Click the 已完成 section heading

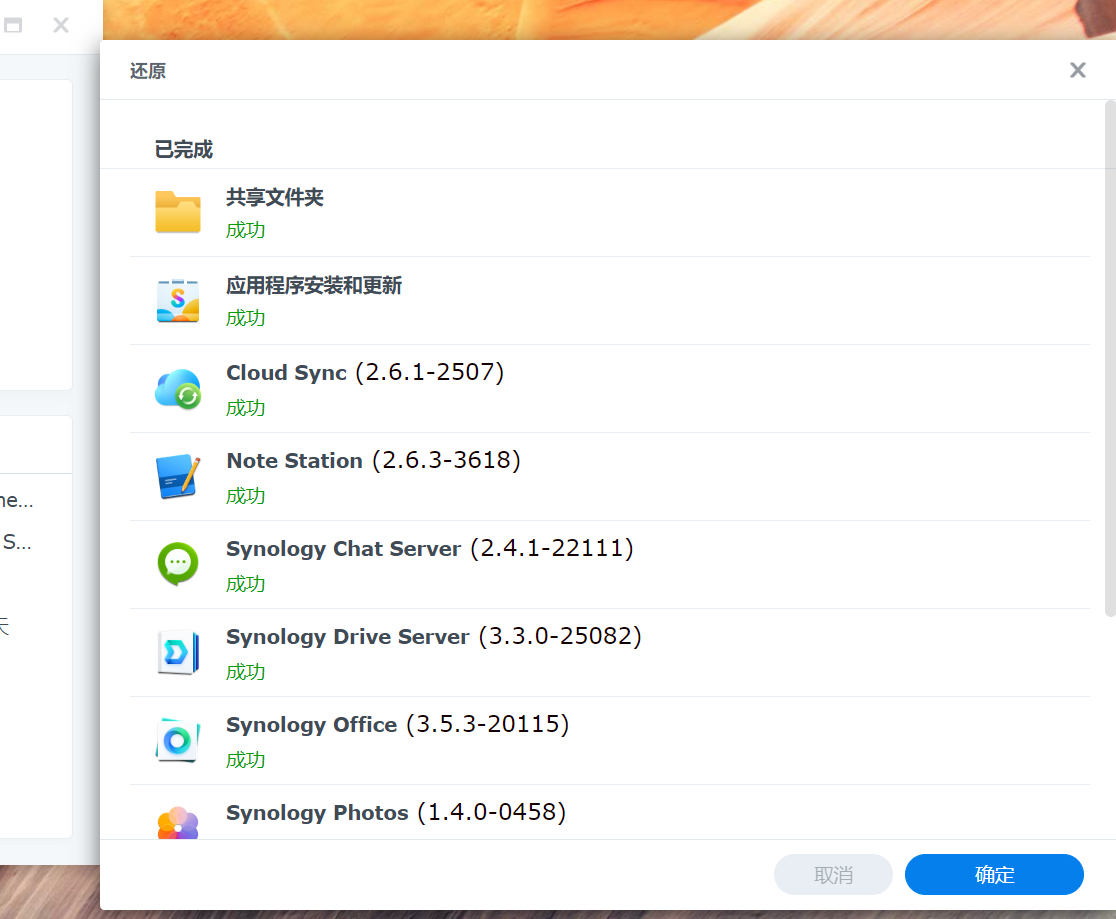(x=184, y=149)
